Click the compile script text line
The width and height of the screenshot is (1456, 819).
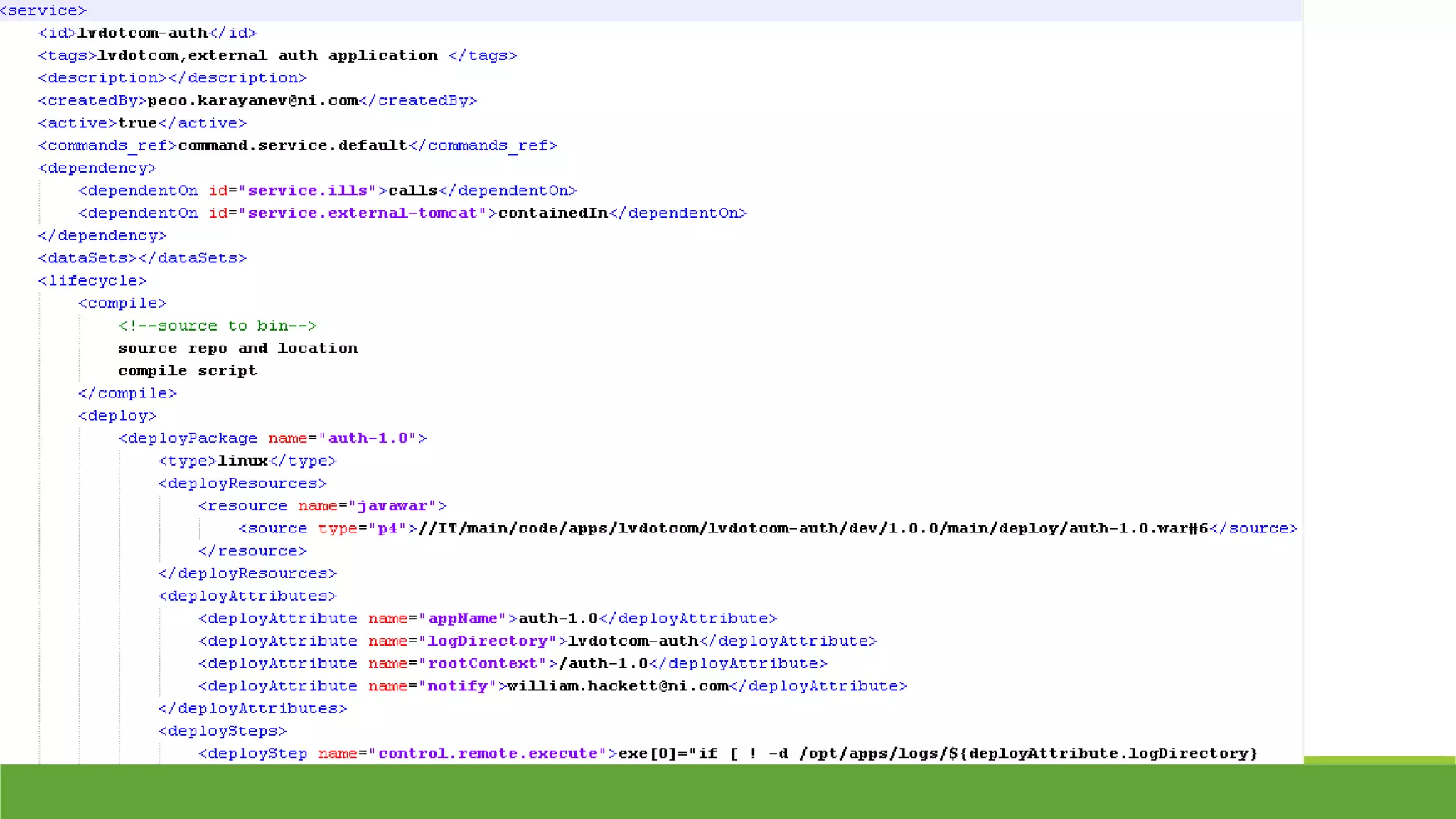(x=187, y=371)
